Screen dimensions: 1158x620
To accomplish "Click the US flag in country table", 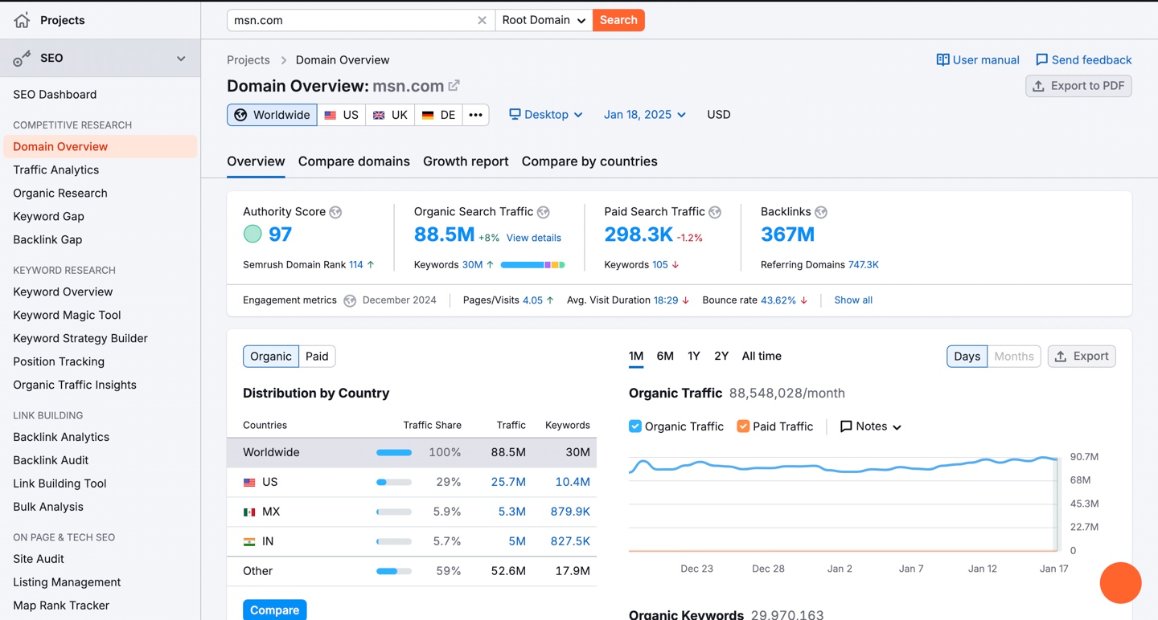I will point(249,482).
